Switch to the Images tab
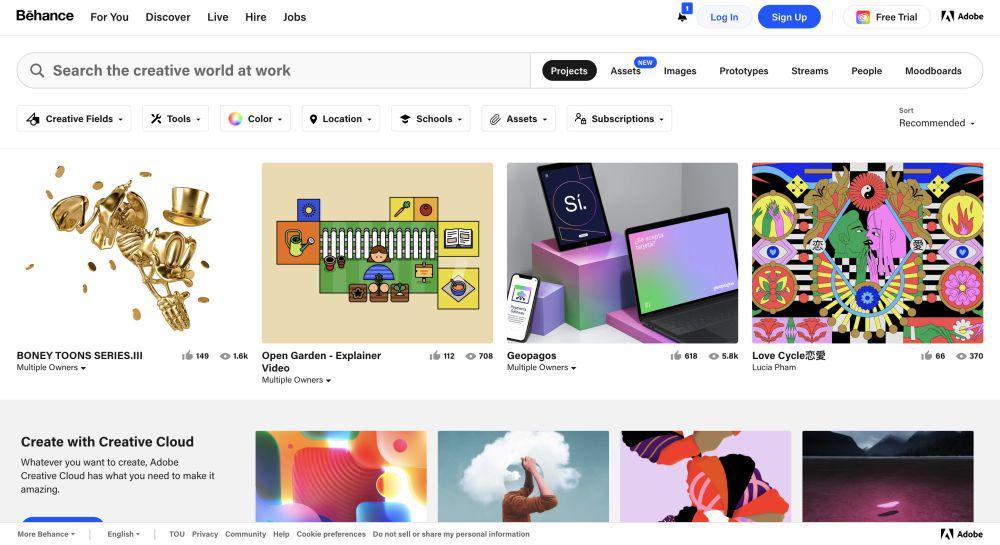1000x545 pixels. [680, 71]
